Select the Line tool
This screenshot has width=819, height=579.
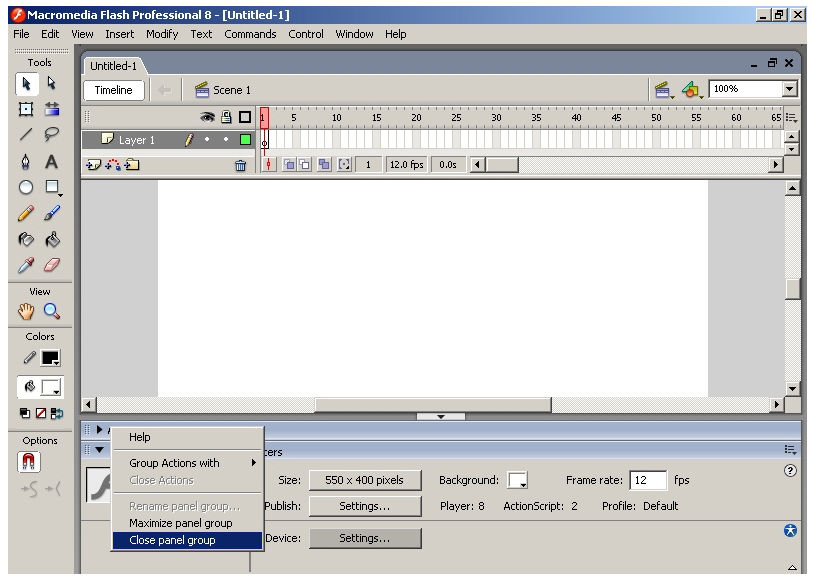(x=26, y=135)
